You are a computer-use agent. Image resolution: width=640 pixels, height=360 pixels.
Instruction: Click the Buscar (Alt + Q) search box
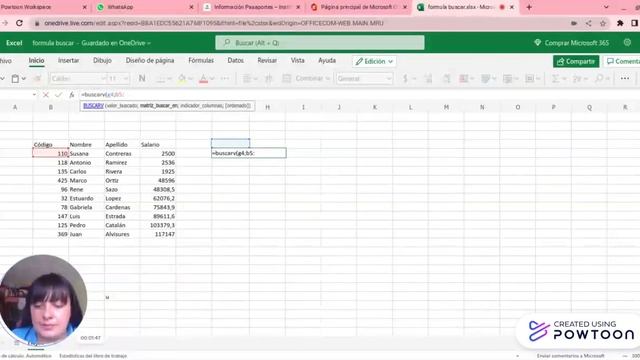(320, 43)
